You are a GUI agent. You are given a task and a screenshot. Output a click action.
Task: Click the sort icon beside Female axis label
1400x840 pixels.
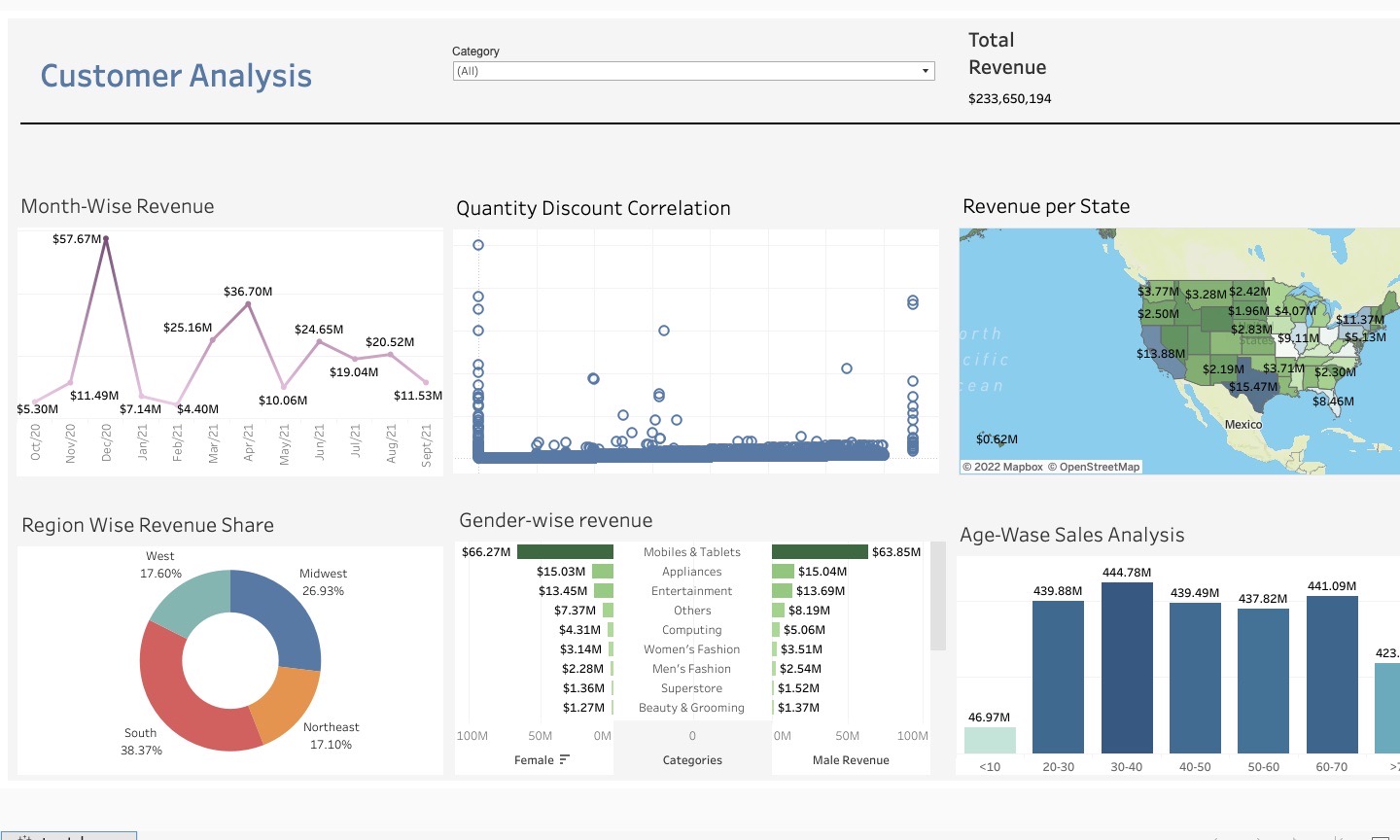565,759
